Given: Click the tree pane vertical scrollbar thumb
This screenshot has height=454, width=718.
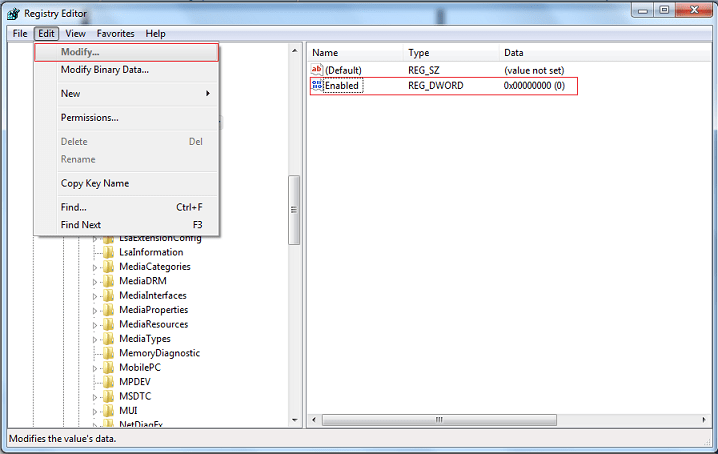Looking at the screenshot, I should click(x=294, y=210).
